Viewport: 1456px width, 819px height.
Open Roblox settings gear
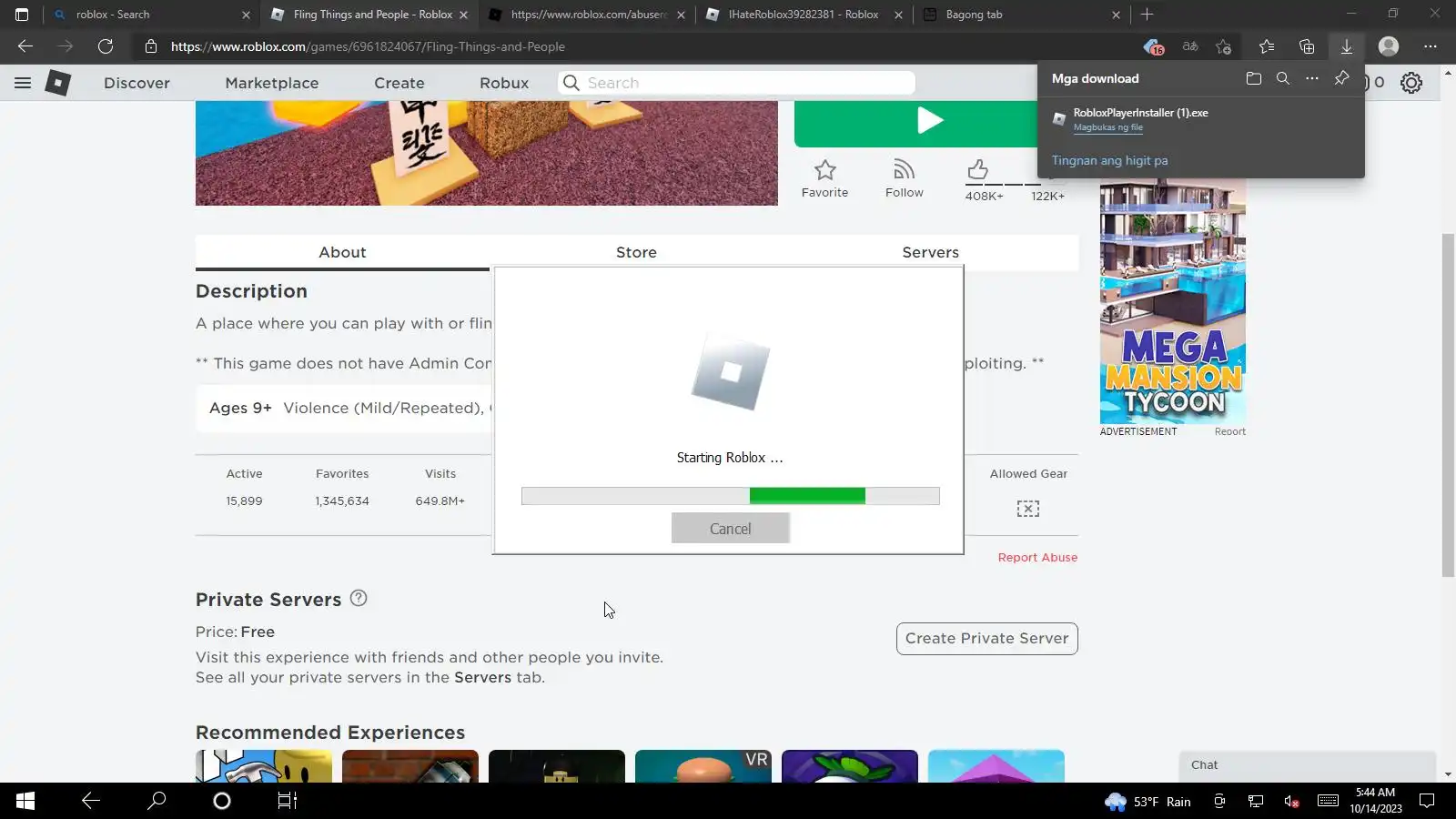click(x=1411, y=83)
